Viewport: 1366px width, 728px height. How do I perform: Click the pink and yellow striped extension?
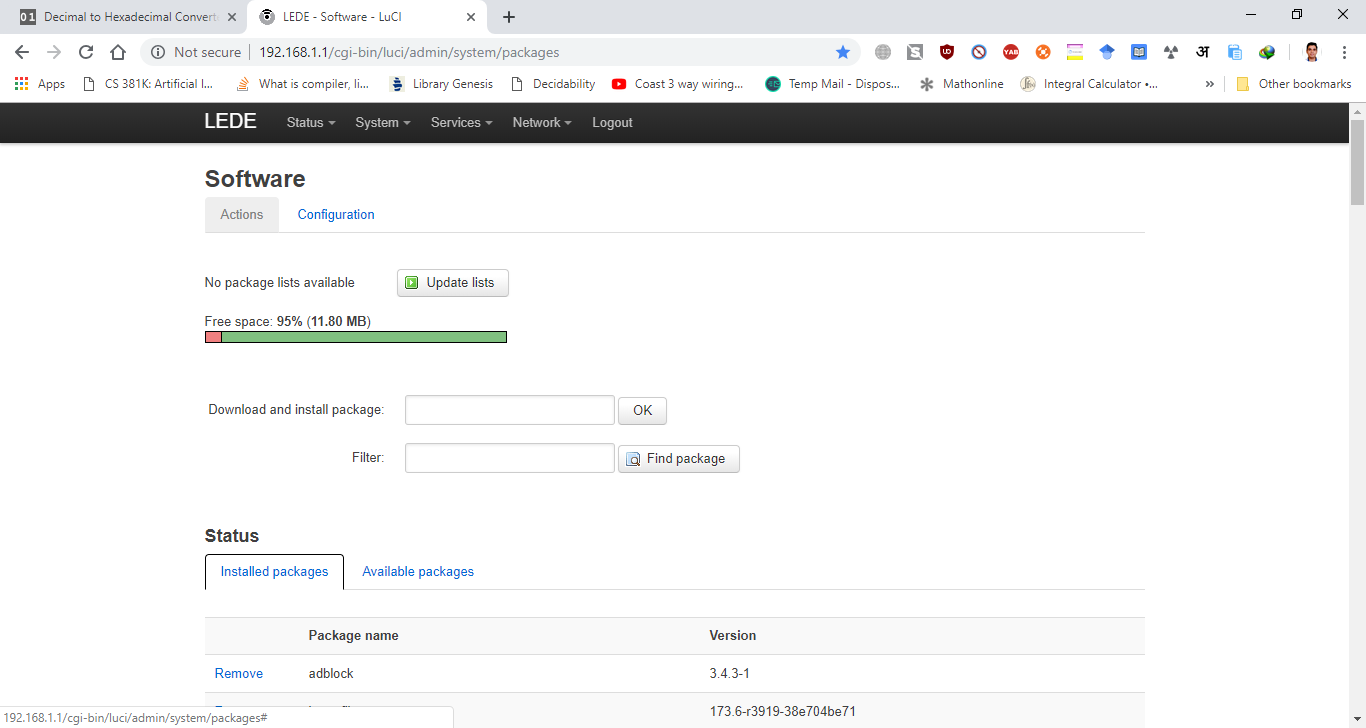point(1075,52)
